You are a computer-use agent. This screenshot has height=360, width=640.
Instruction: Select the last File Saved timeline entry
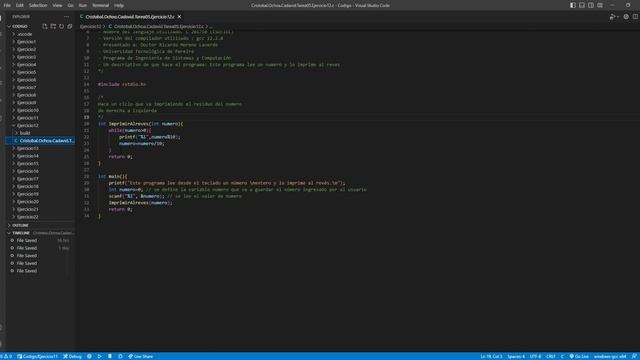(41, 271)
